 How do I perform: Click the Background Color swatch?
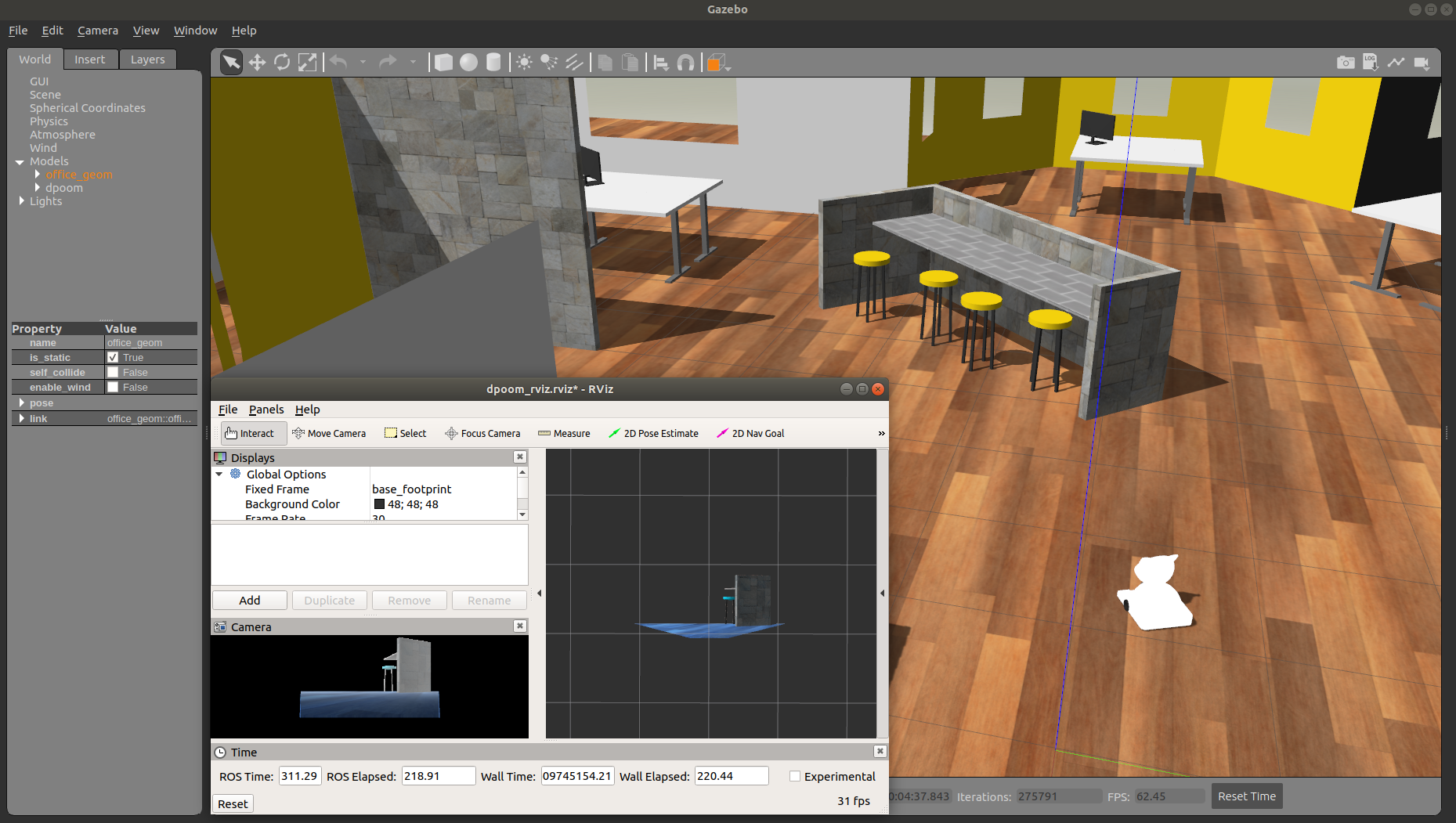coord(379,504)
